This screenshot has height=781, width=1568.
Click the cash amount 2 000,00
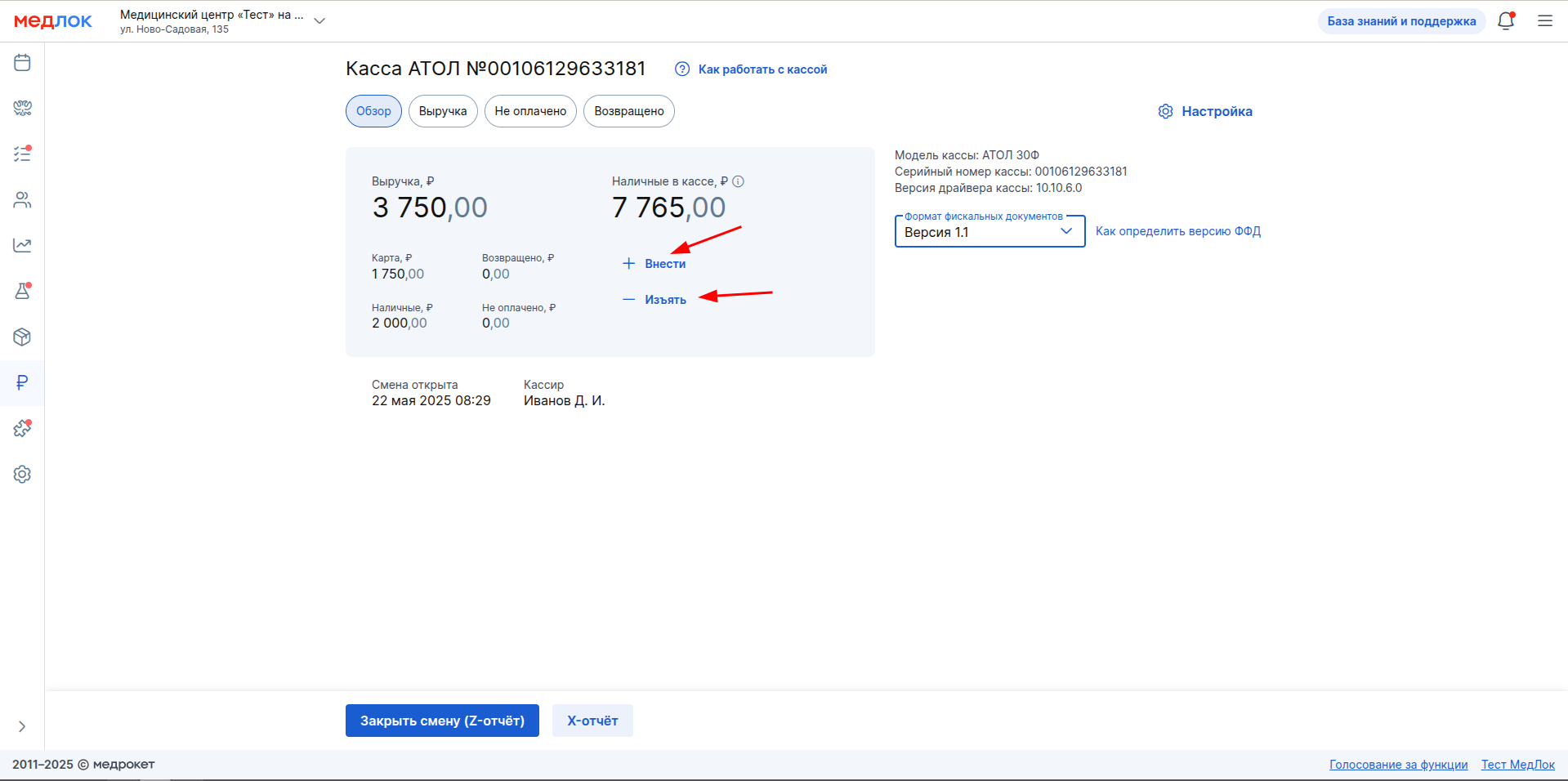coord(400,324)
